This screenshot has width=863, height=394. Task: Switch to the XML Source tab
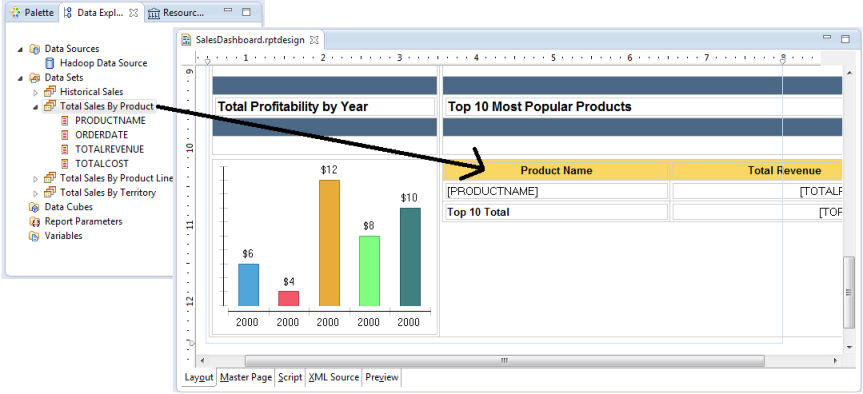(334, 377)
